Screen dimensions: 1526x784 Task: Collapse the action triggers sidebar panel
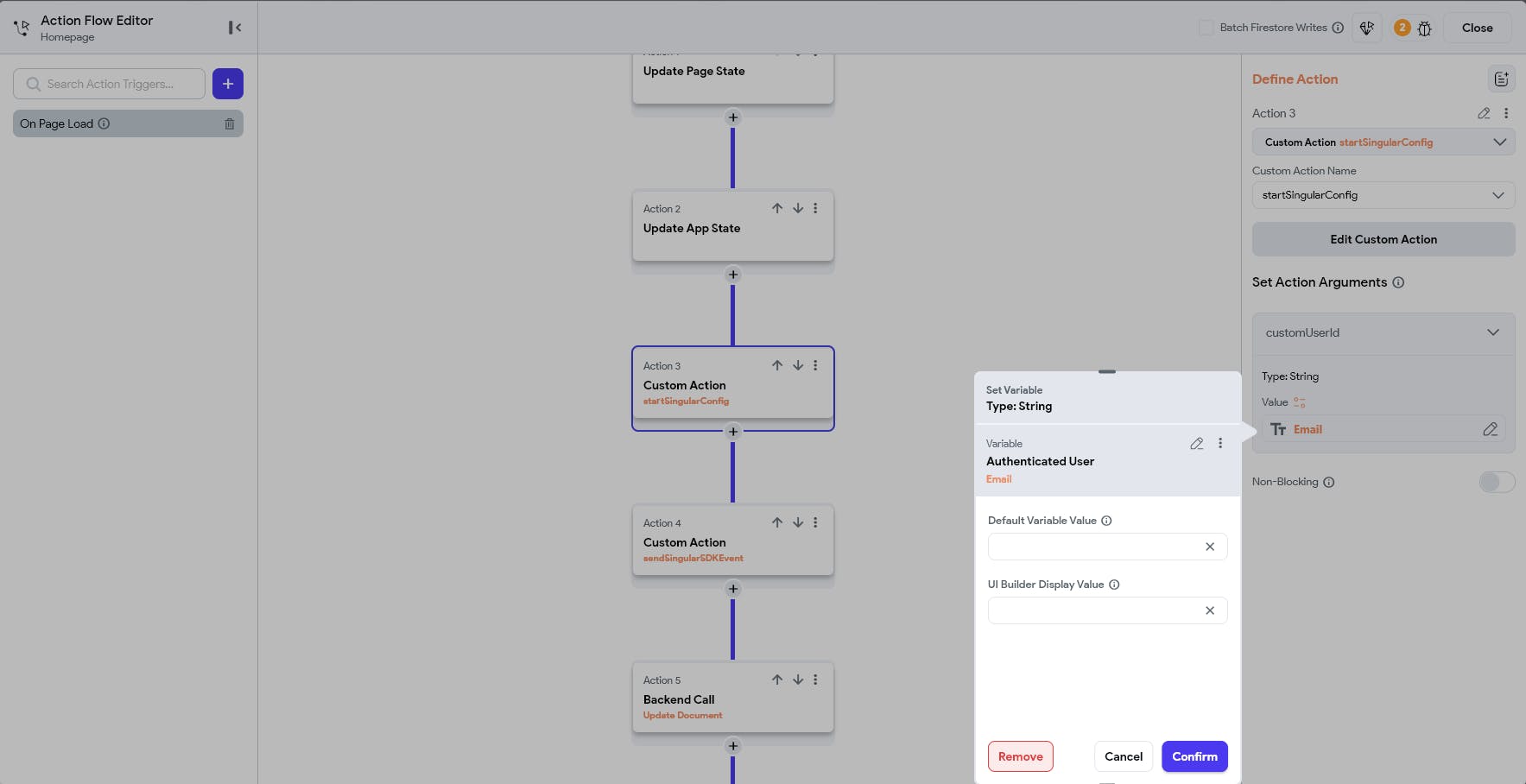(234, 28)
